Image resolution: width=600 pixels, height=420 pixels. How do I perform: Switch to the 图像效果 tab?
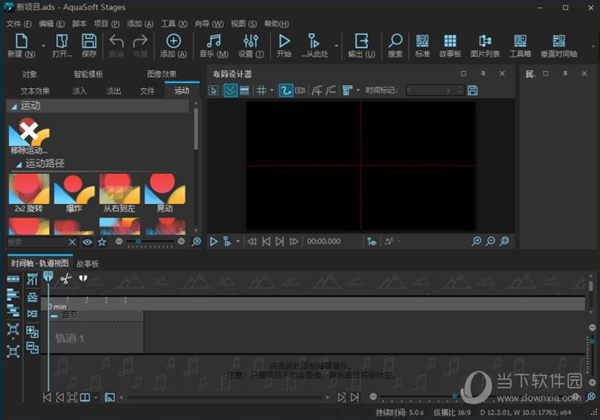click(161, 74)
